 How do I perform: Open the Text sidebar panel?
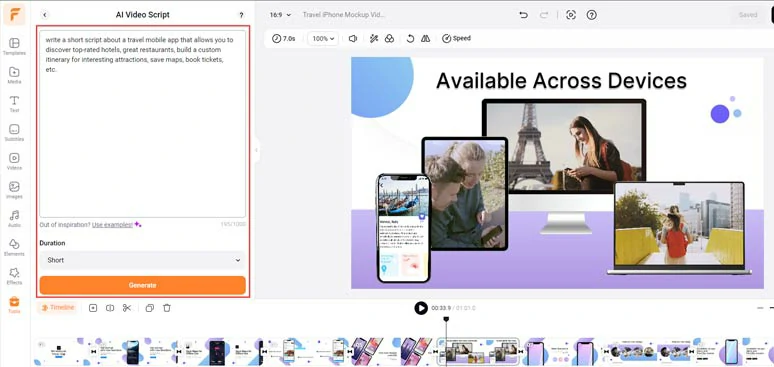point(14,104)
